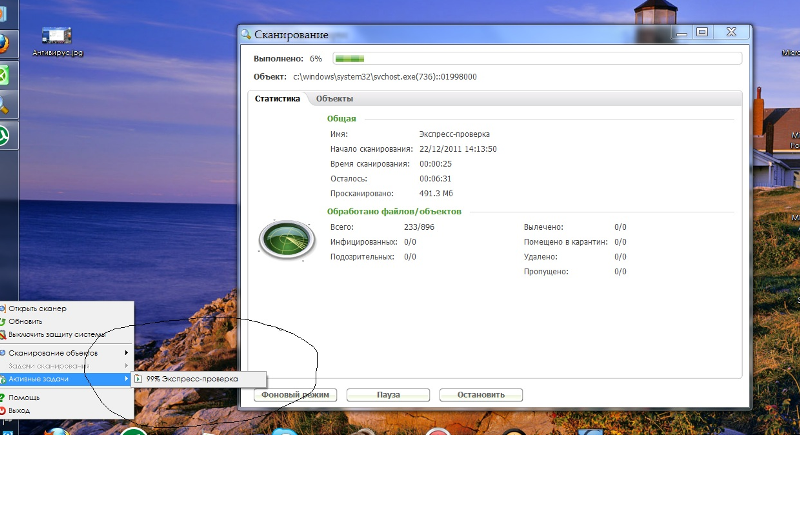This screenshot has width=800, height=516.
Task: Click the green crossed-circle icon in left sidebar
Action: pyautogui.click(x=4, y=74)
